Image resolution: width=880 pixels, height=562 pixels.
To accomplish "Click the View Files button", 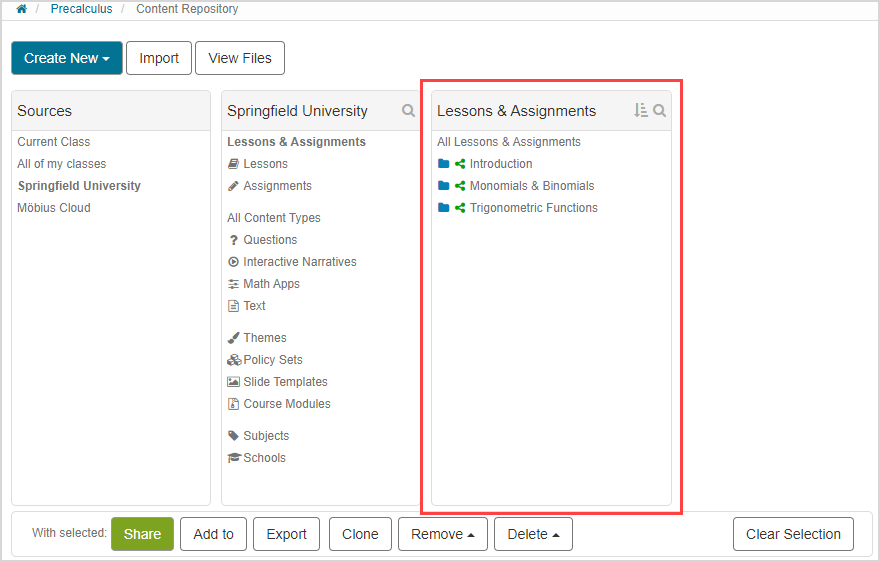I will pos(240,58).
